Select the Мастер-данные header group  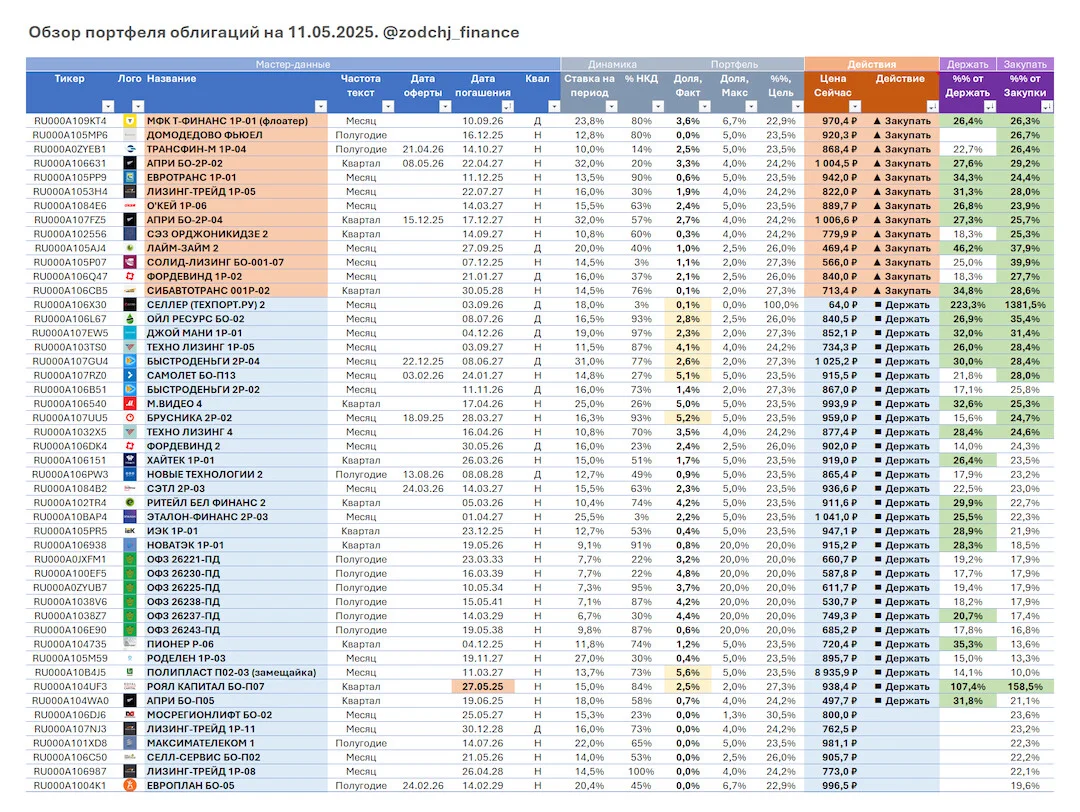(293, 64)
